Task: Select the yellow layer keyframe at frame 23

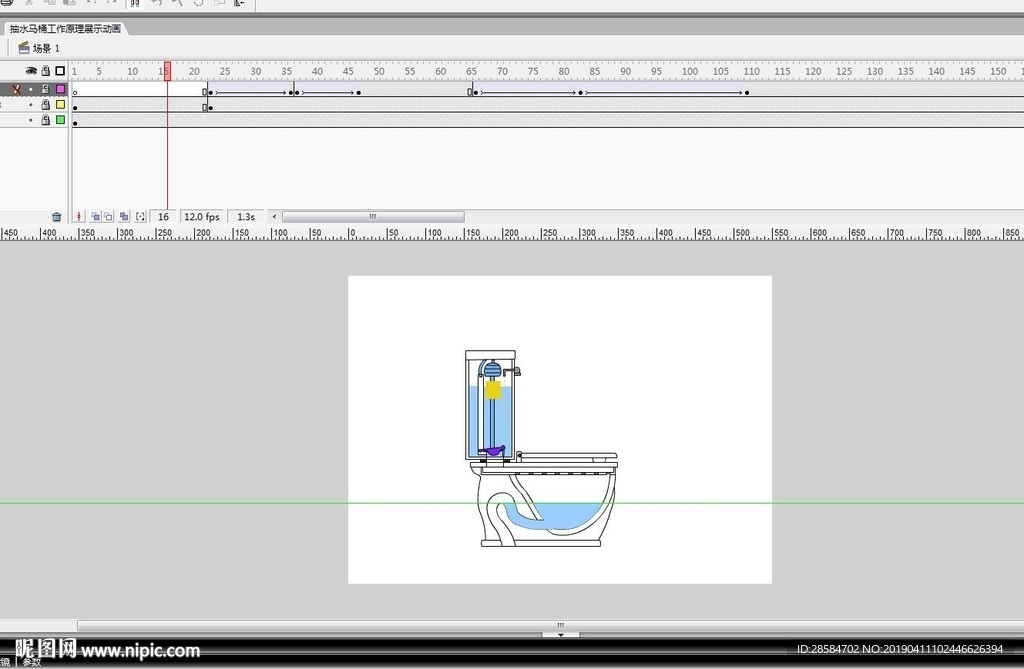Action: pos(210,108)
